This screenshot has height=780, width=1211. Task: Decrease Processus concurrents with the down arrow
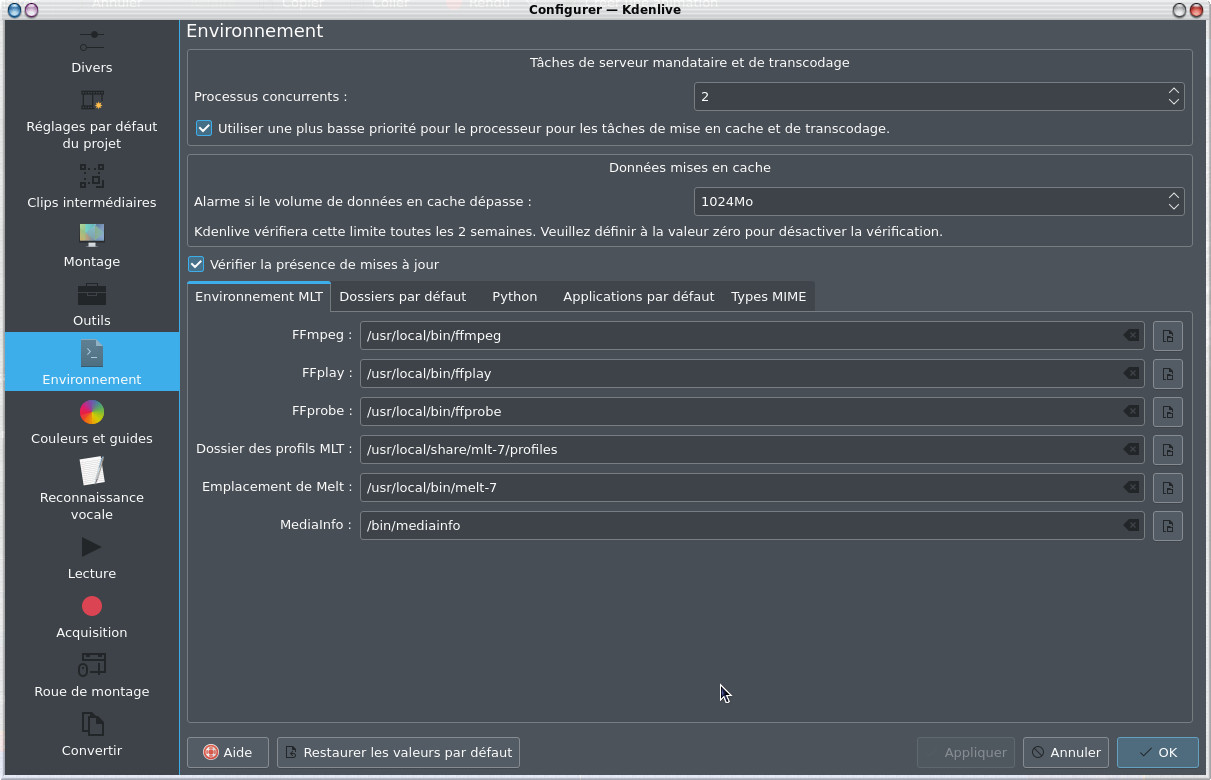(1174, 103)
